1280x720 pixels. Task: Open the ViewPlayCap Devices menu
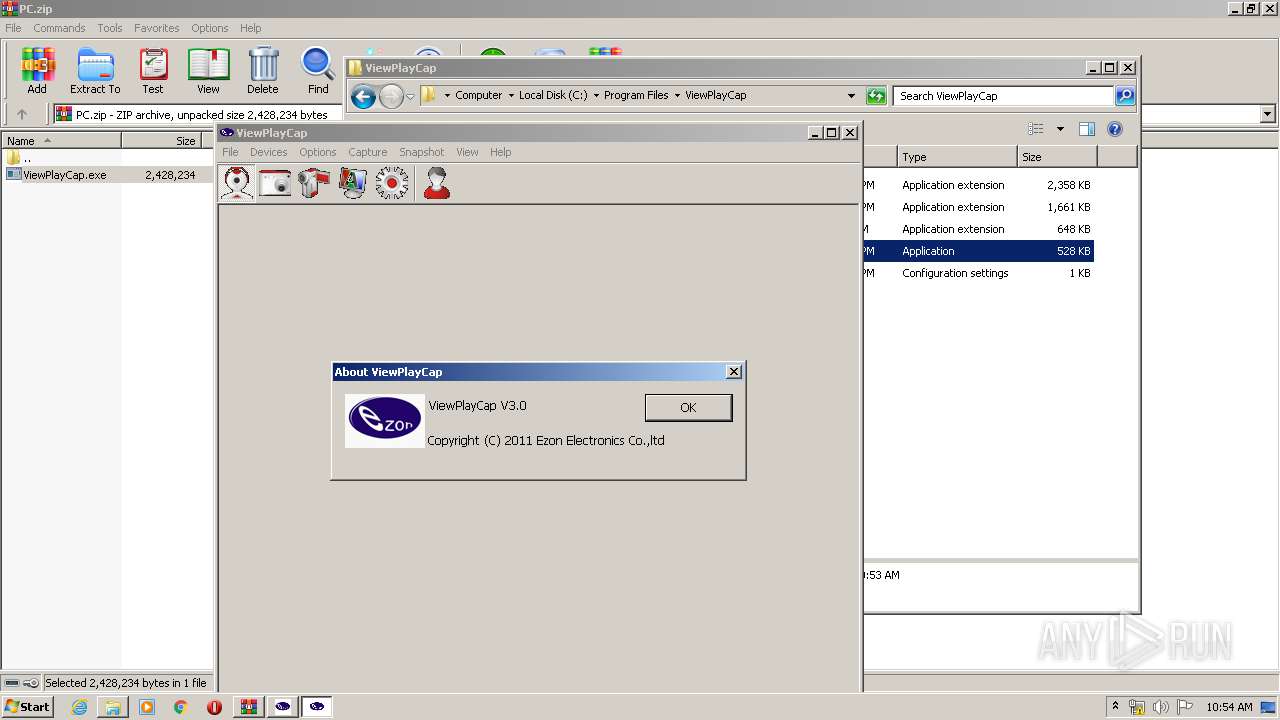coord(268,152)
